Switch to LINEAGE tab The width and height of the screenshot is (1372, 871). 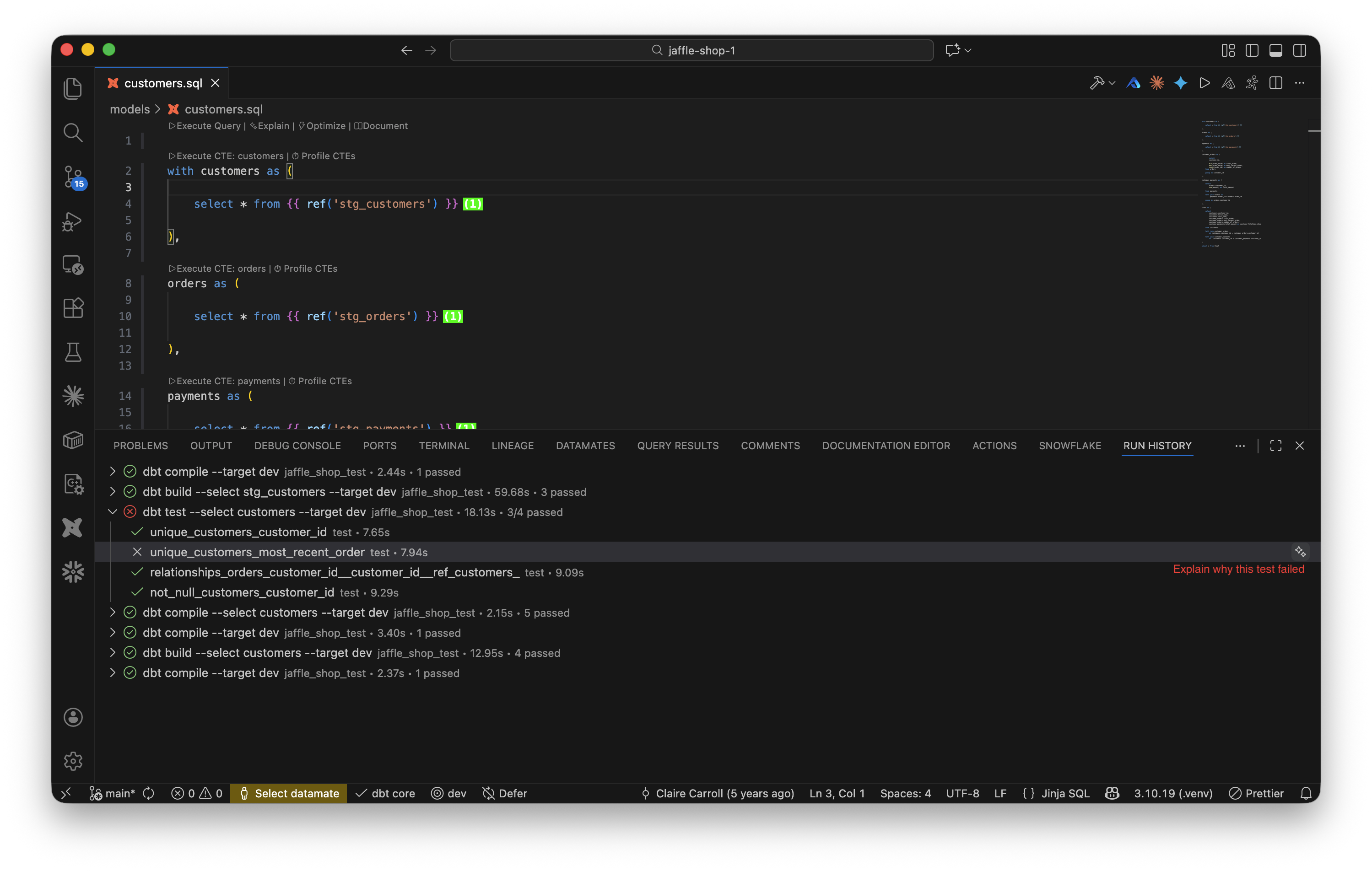coord(512,446)
